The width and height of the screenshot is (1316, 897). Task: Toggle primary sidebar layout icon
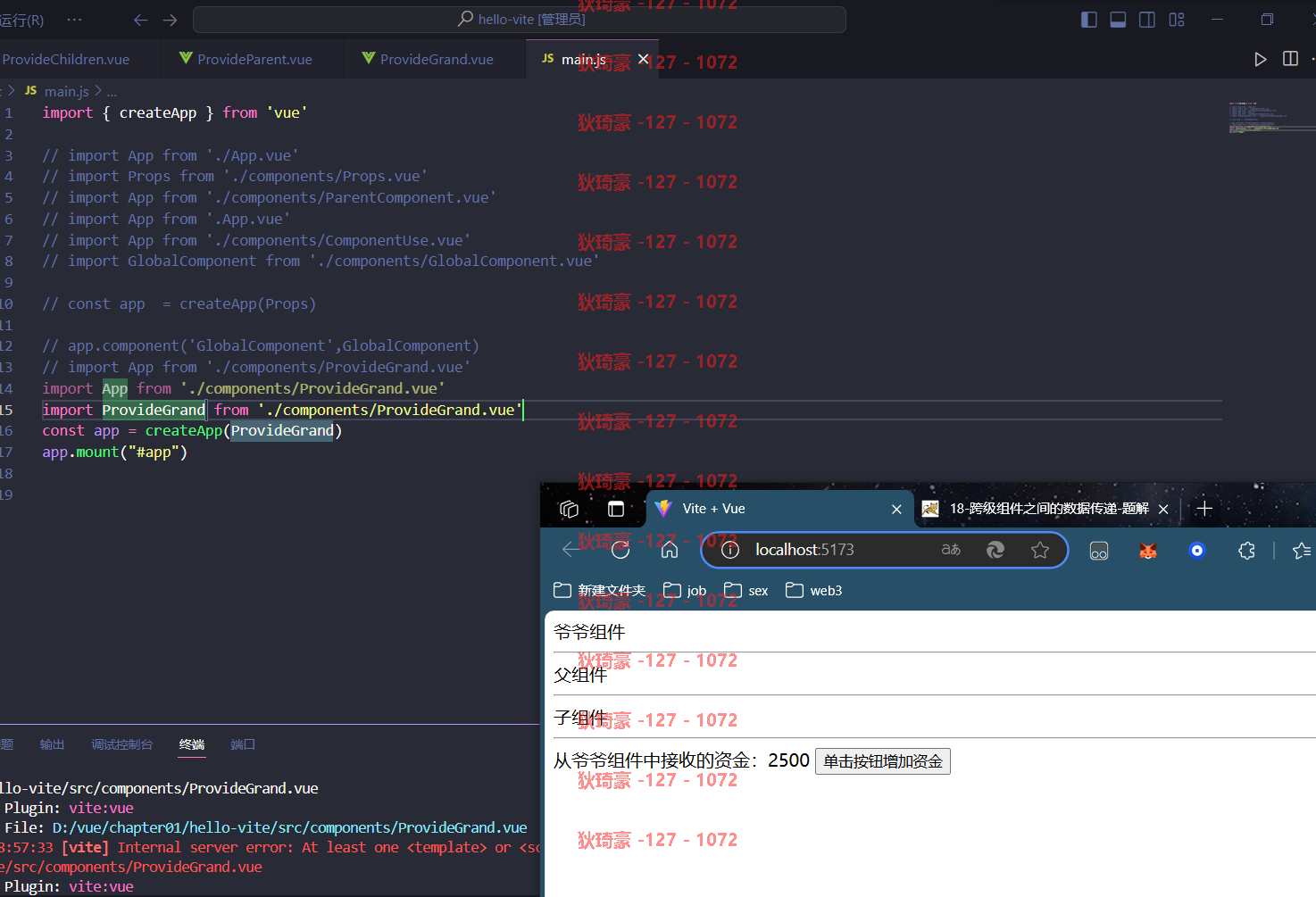pos(1088,20)
